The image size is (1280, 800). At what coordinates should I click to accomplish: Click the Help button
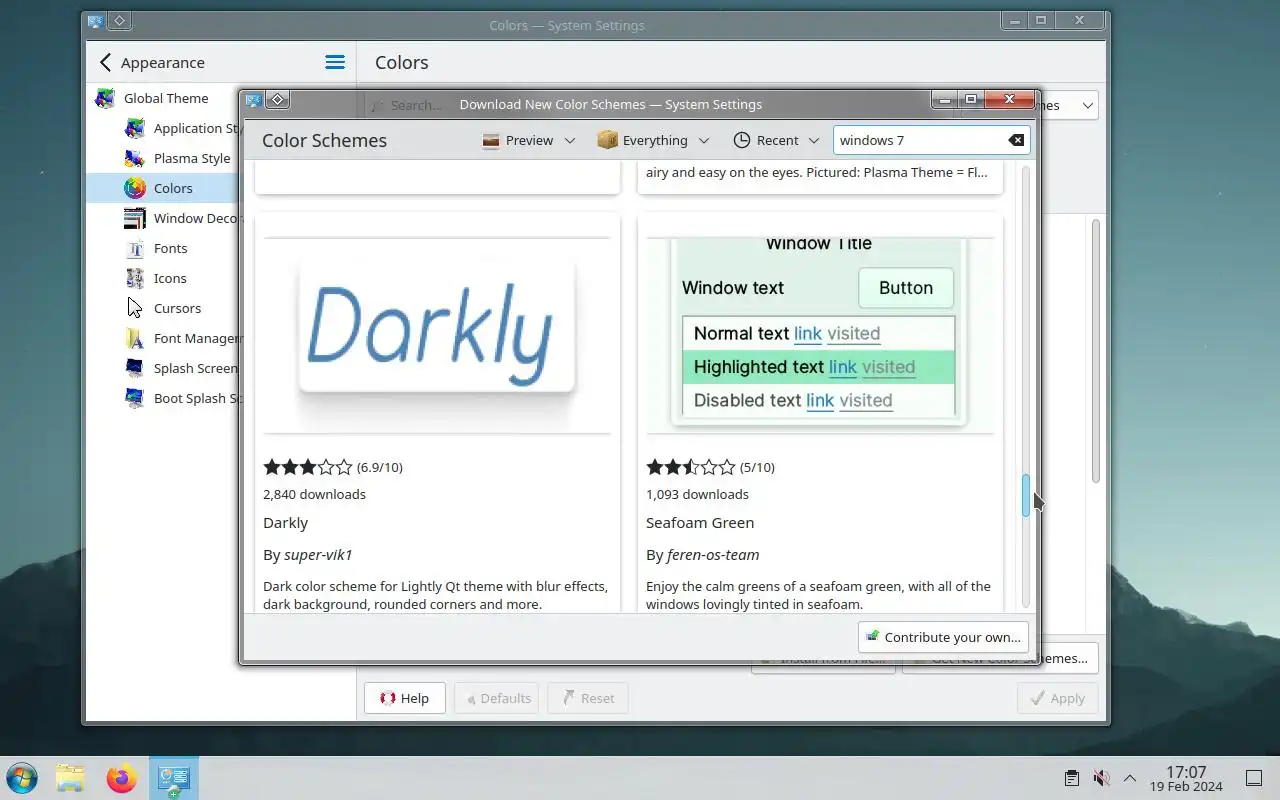point(404,698)
